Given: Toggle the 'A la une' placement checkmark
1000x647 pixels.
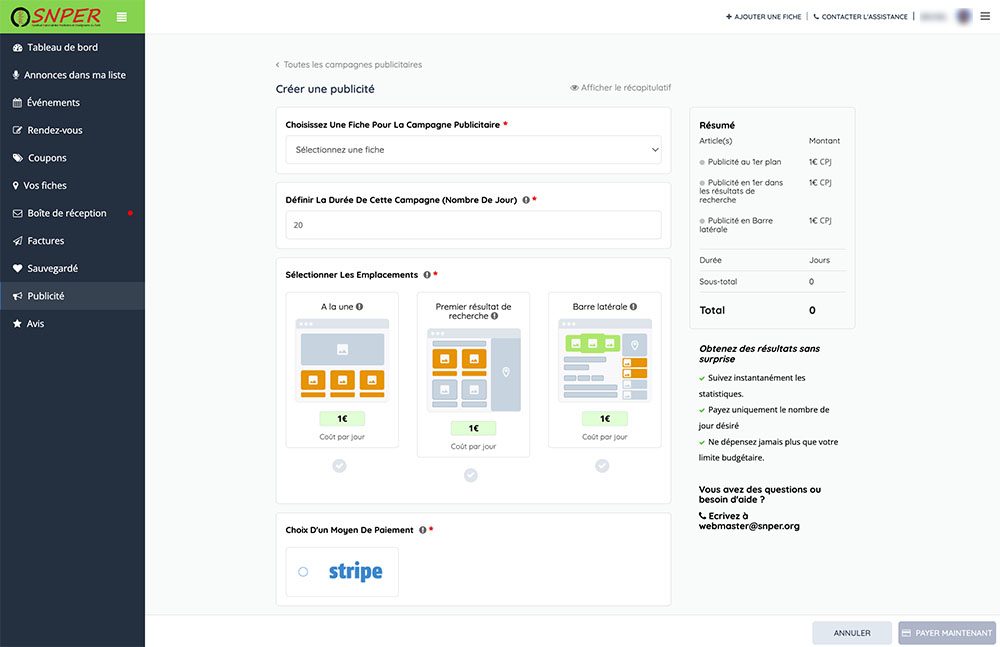Looking at the screenshot, I should tap(339, 466).
